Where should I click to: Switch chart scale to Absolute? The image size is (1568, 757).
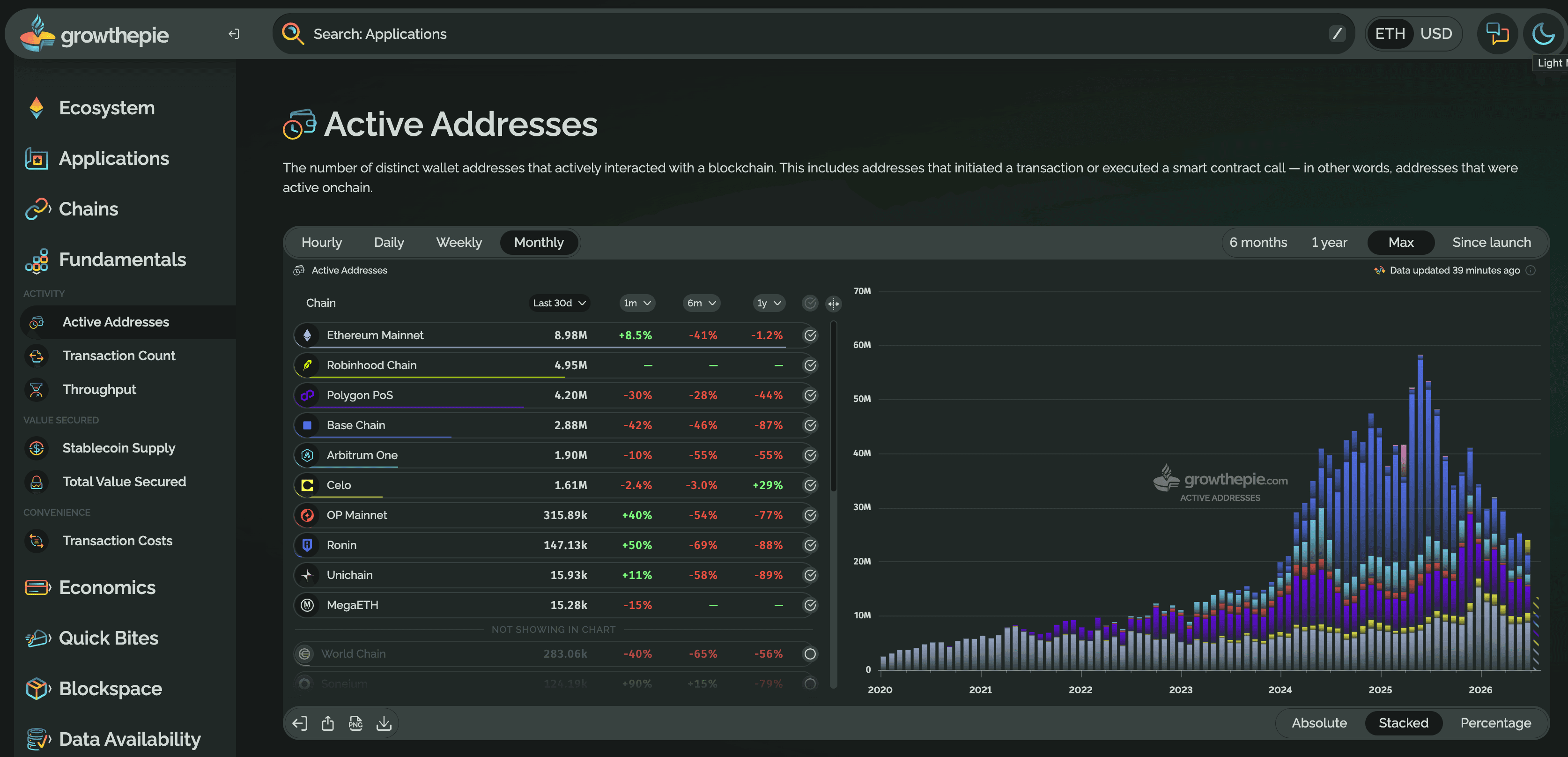coord(1319,723)
